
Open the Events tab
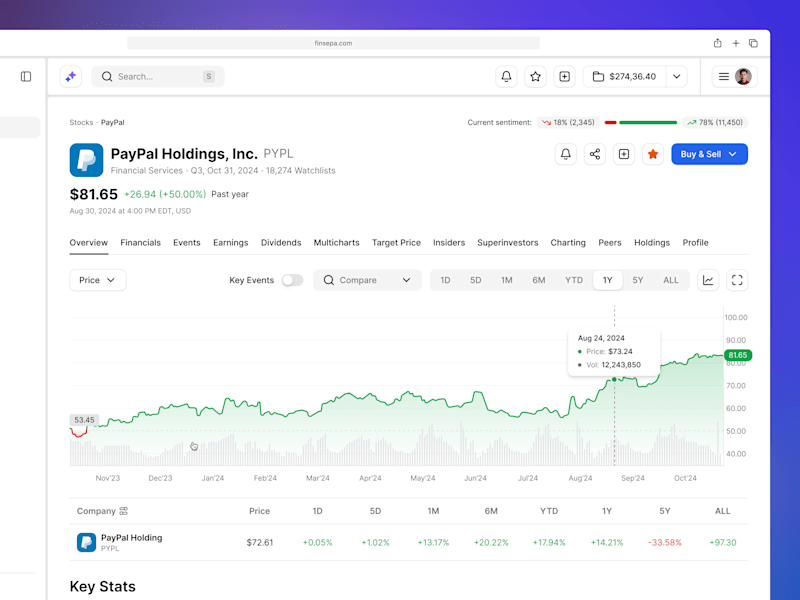pos(187,243)
